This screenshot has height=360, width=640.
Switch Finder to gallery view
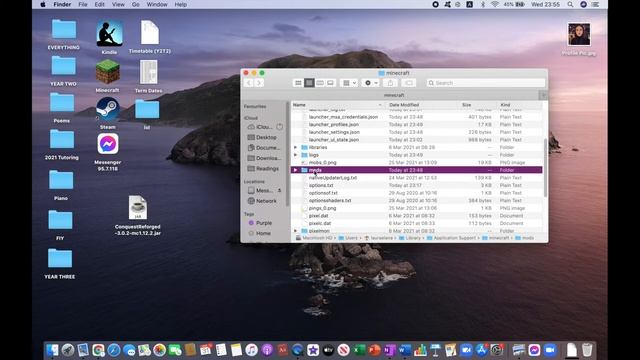pos(330,83)
